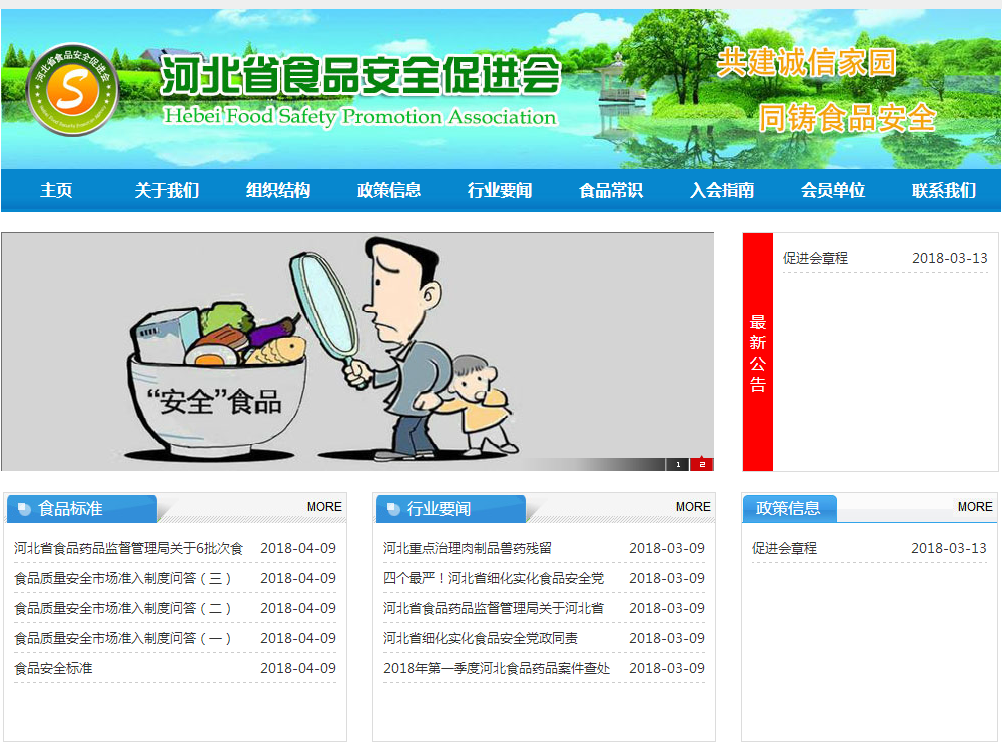Click MORE in the 行业要闻 section
The height and width of the screenshot is (749, 1002).
(693, 507)
